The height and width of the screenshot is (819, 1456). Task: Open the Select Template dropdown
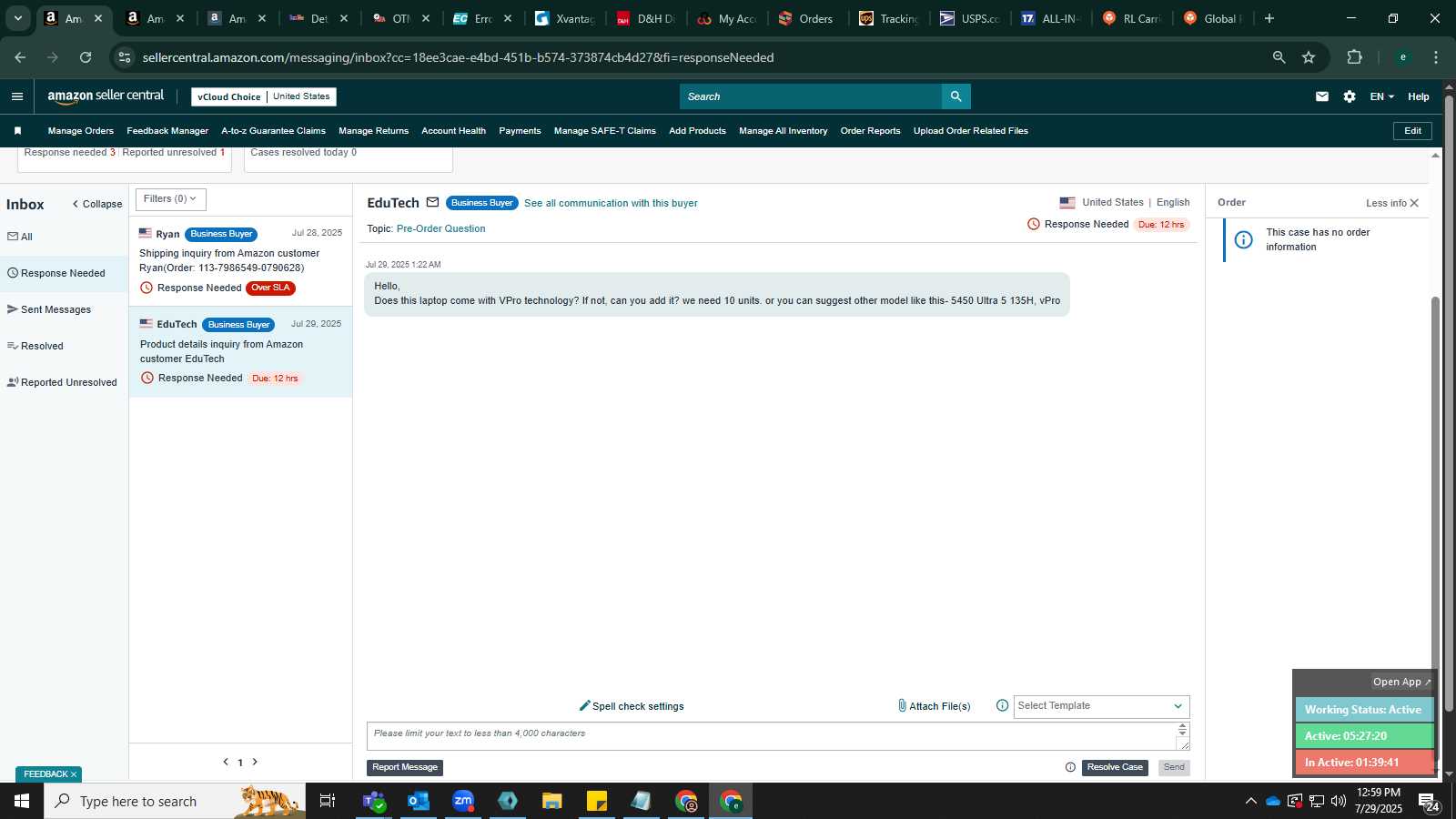pos(1101,706)
